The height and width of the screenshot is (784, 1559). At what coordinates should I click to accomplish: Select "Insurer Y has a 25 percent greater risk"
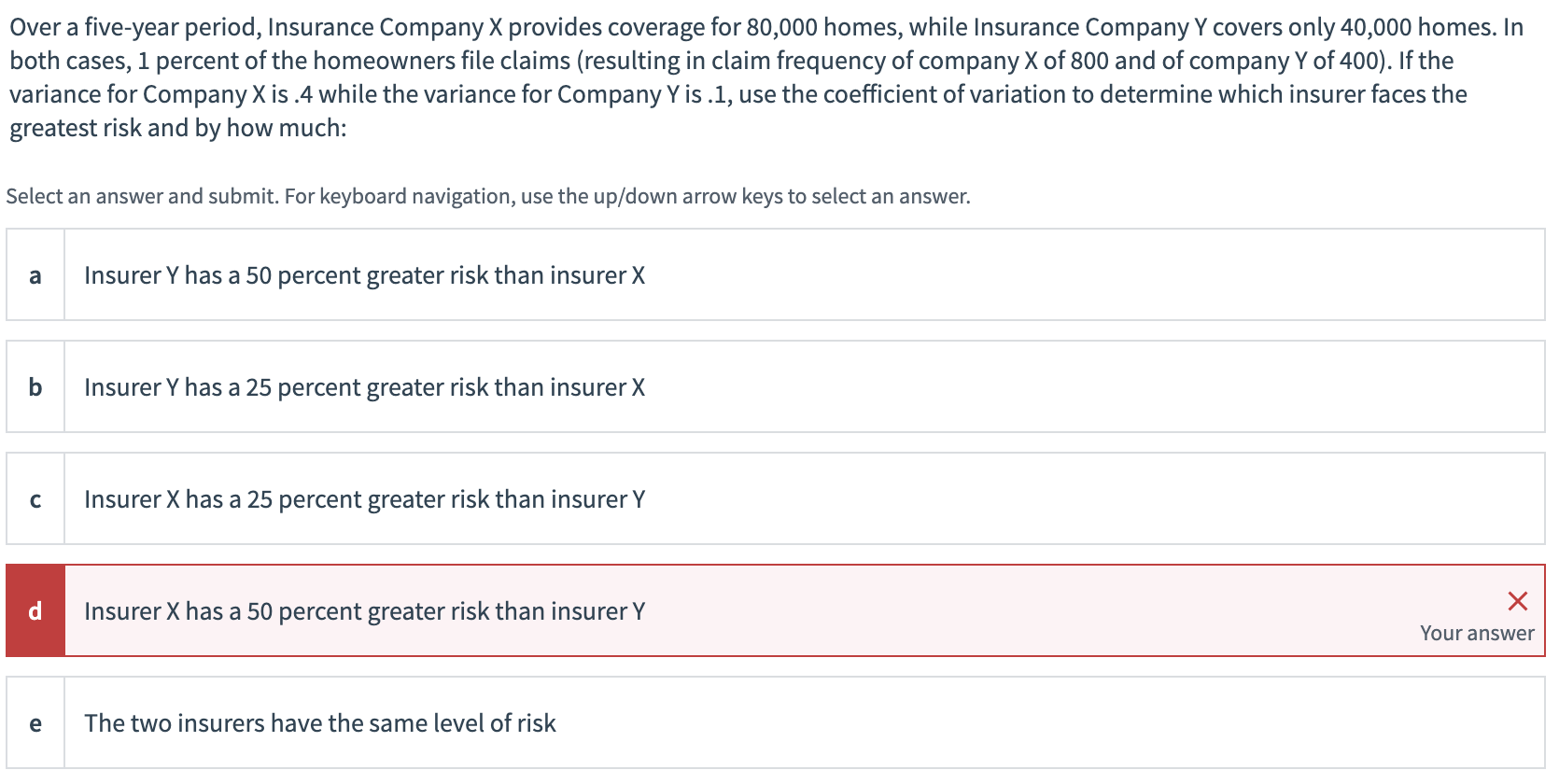point(364,387)
